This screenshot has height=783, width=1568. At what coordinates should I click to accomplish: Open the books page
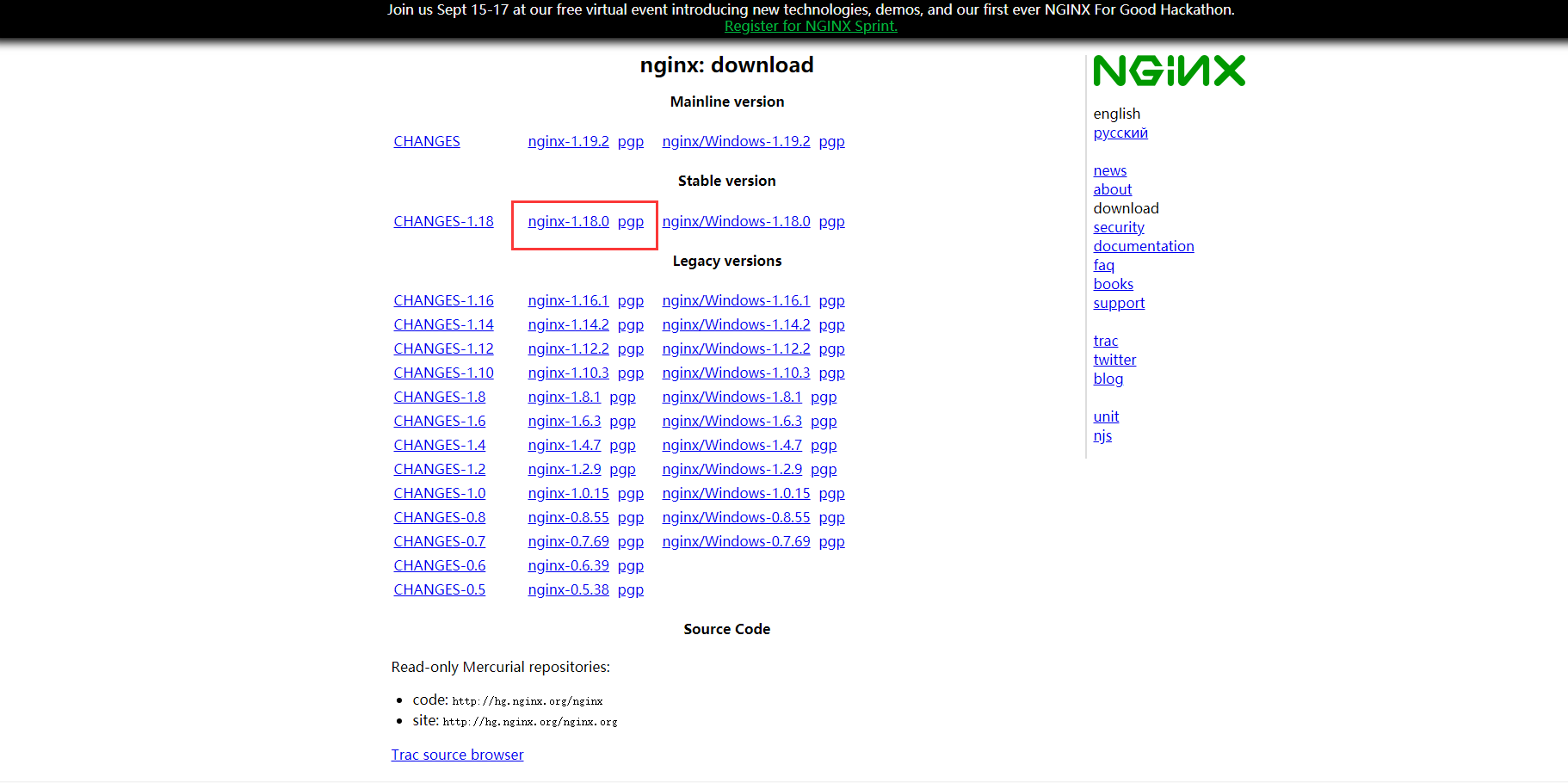[1113, 284]
